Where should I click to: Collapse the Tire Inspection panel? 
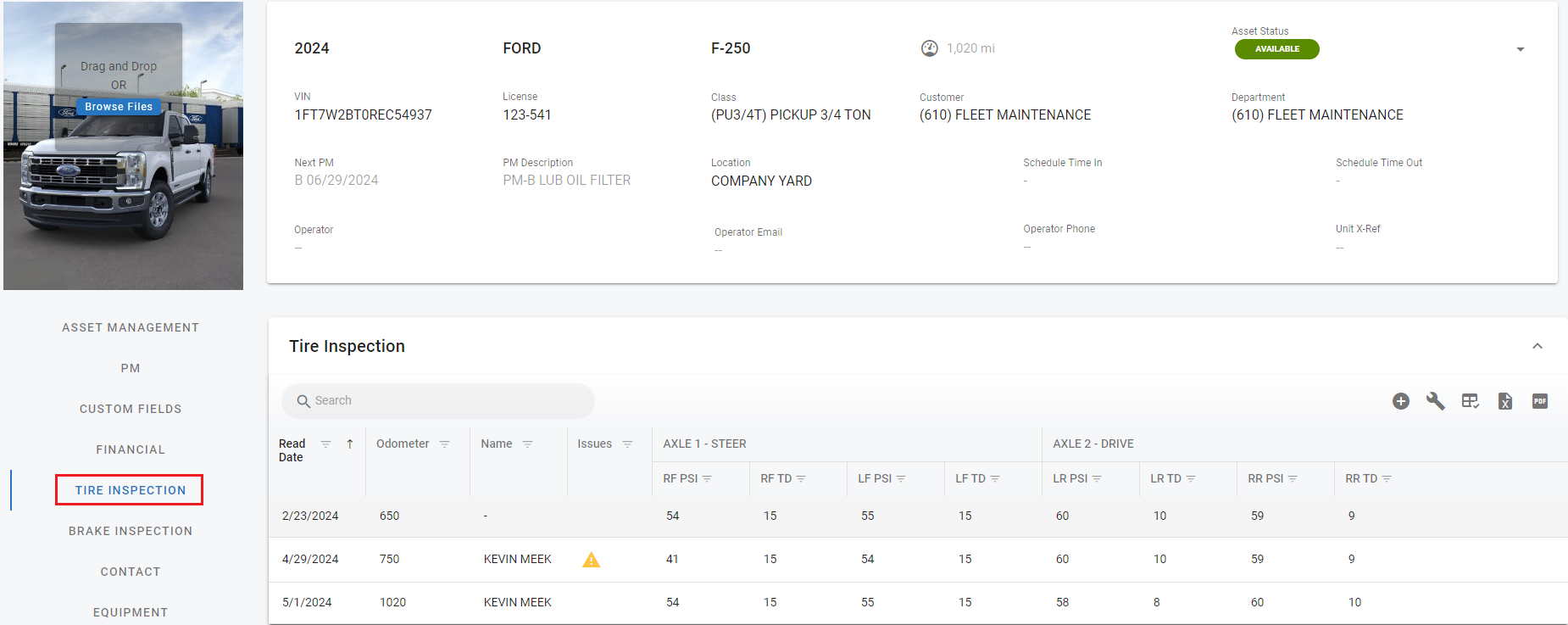[1537, 346]
